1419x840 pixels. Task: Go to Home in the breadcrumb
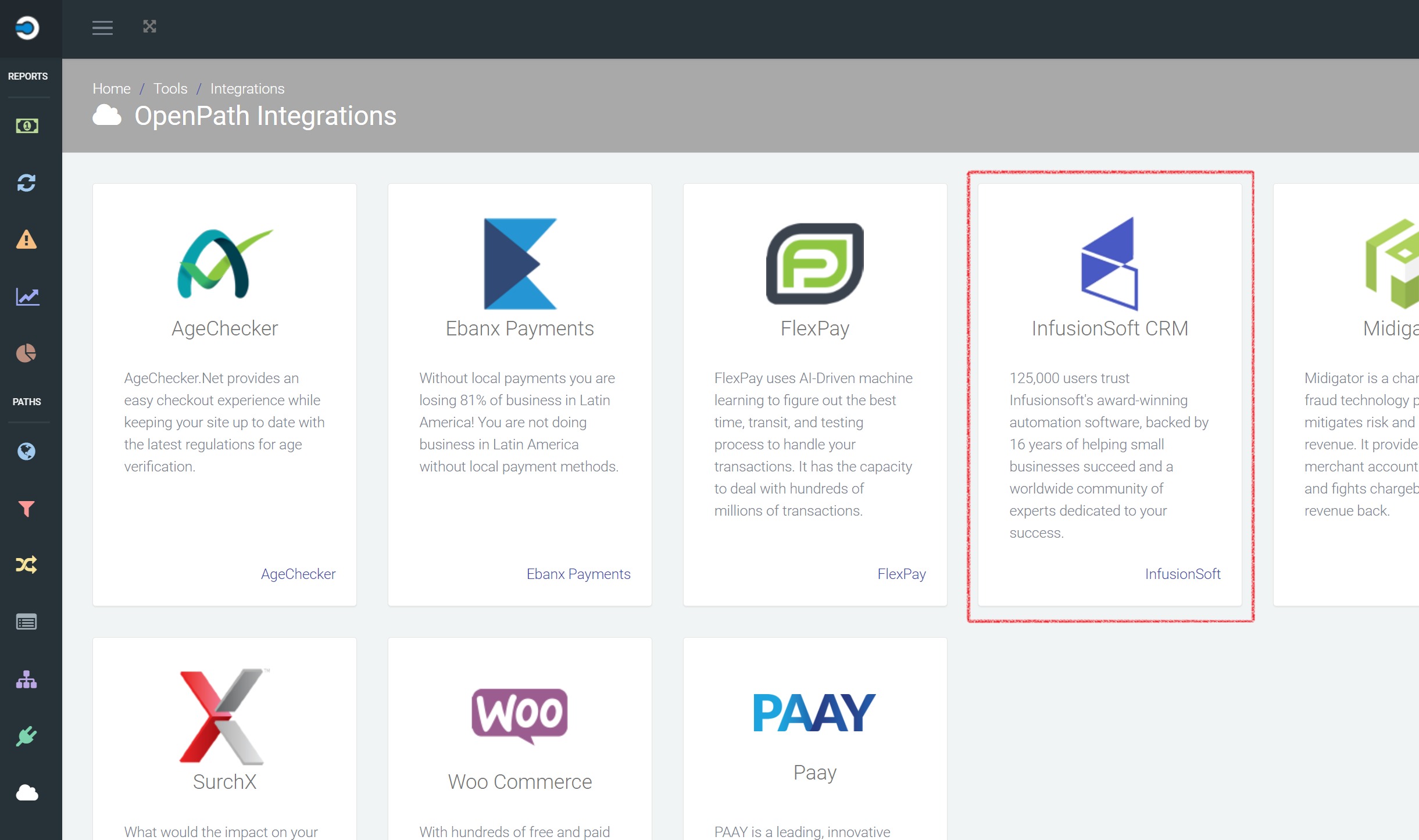(112, 88)
